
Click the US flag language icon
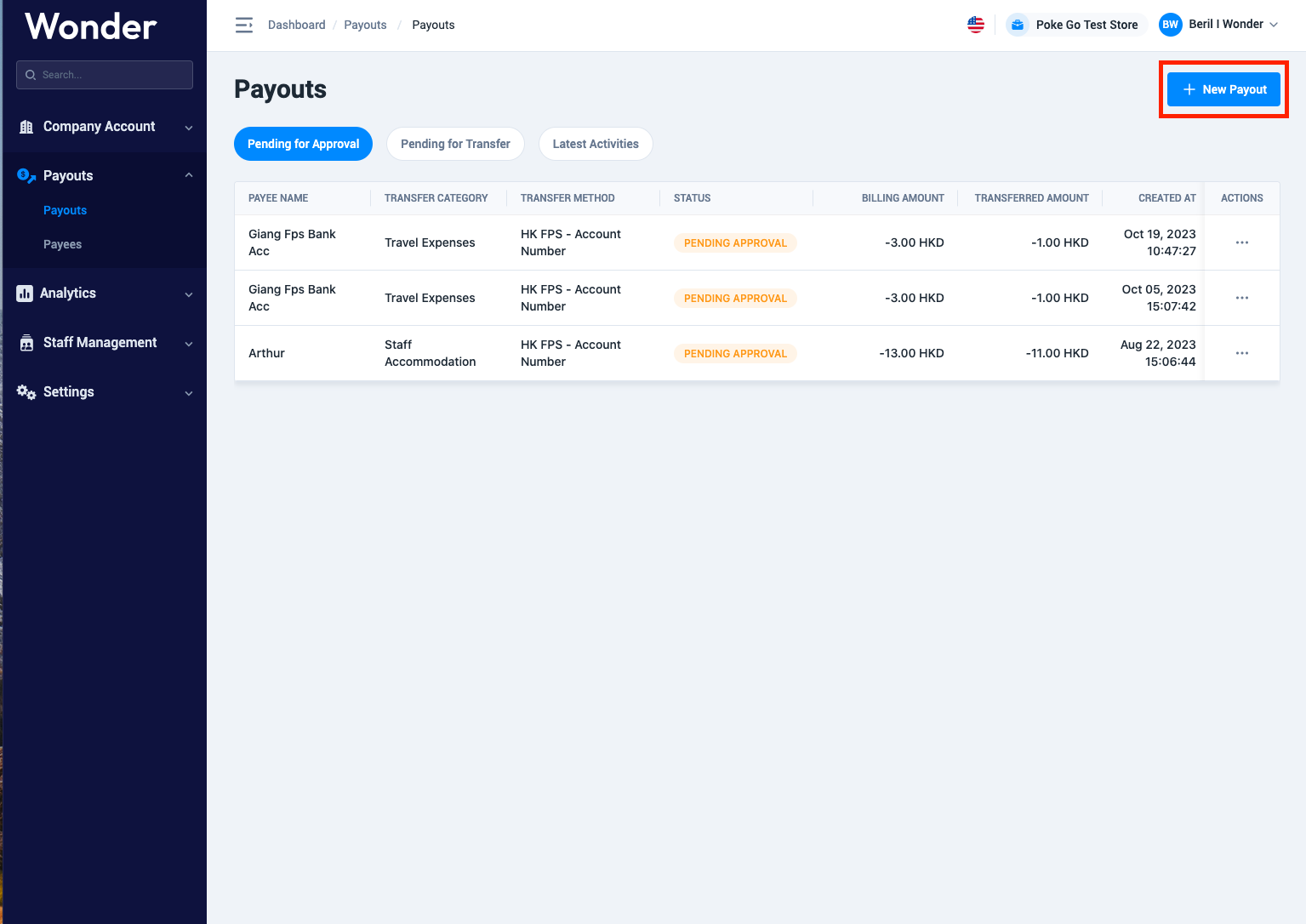(976, 25)
